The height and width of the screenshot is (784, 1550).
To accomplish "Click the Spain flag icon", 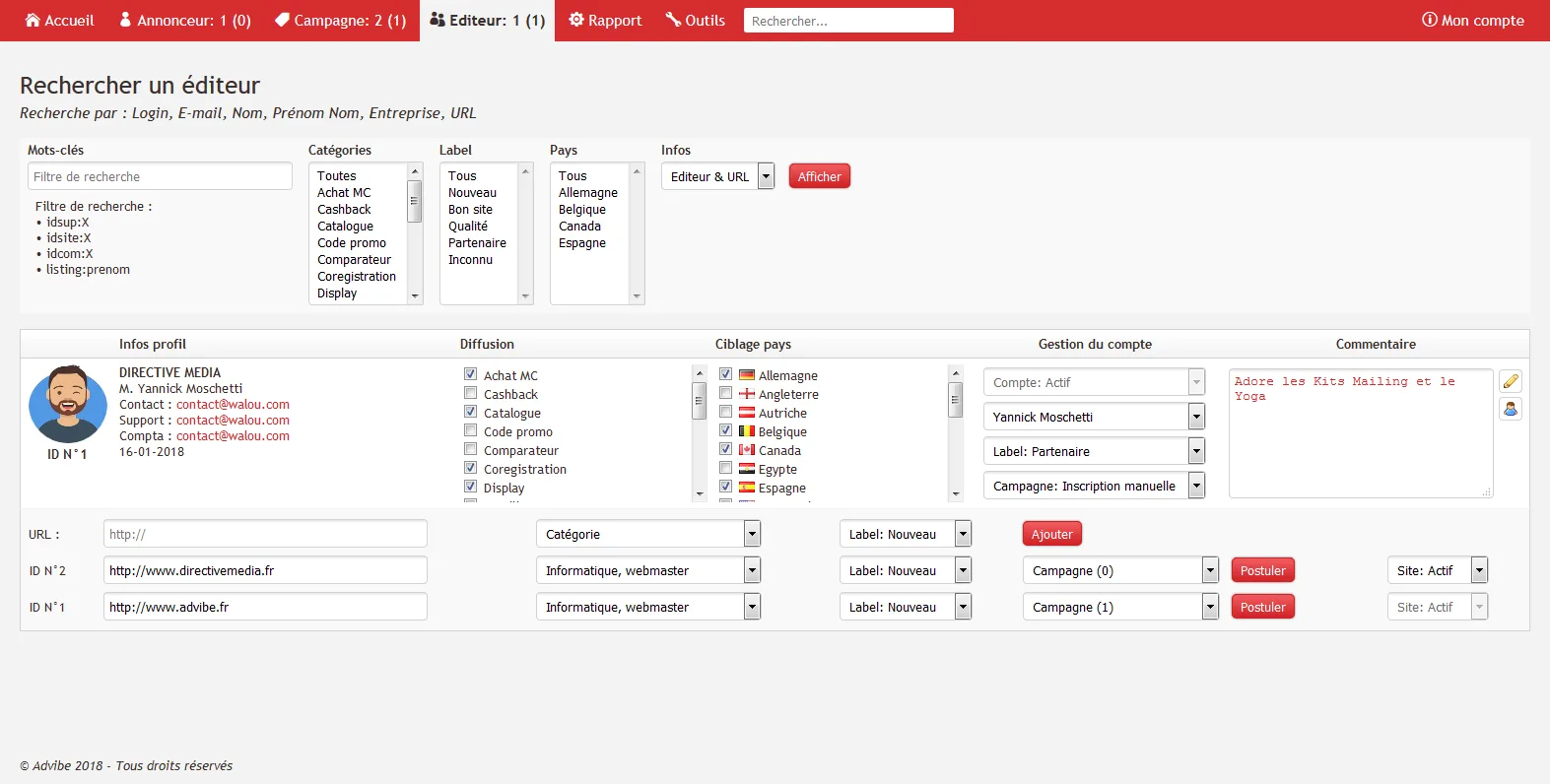I will (x=747, y=488).
